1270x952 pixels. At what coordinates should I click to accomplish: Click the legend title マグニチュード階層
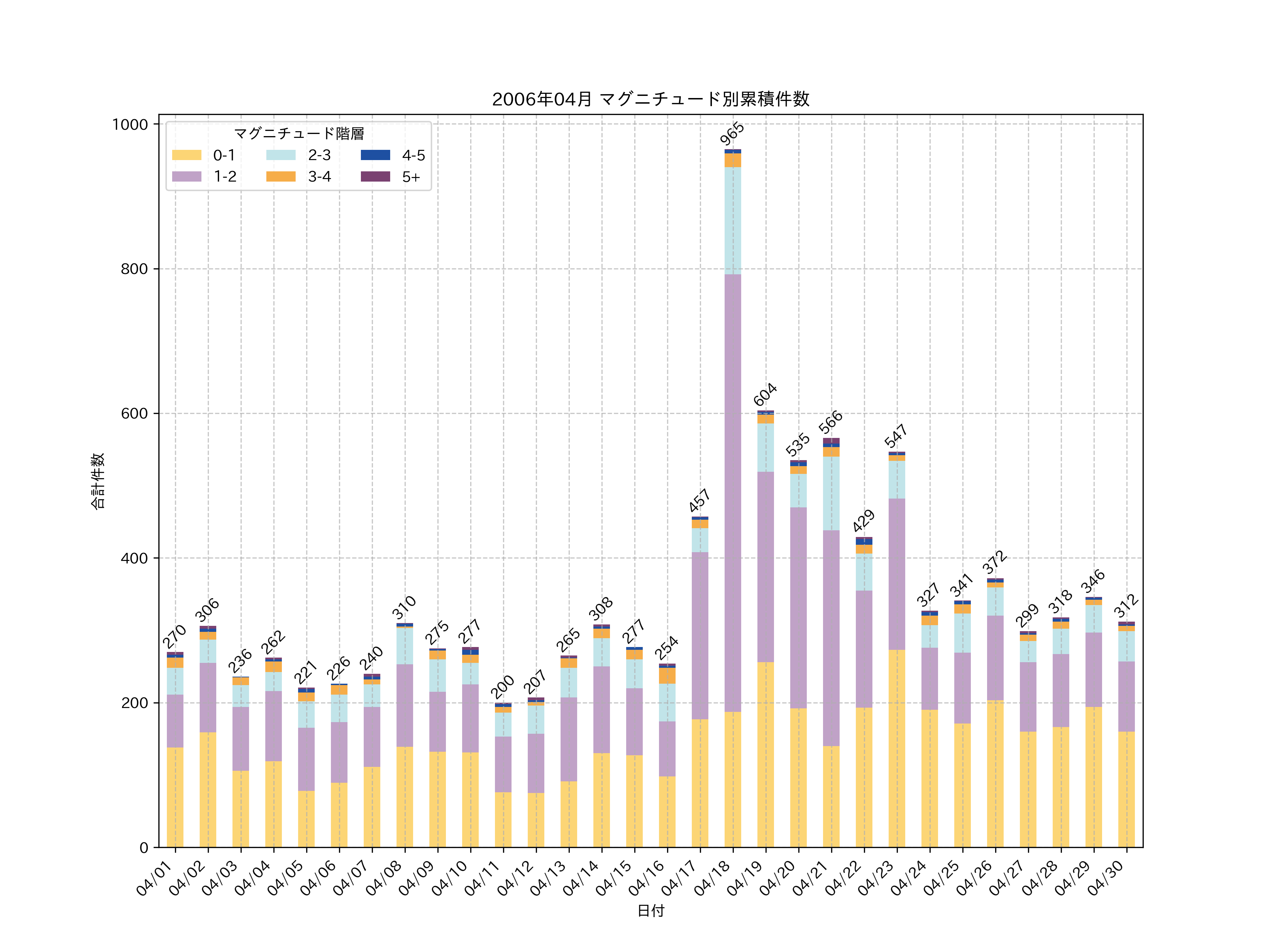pos(298,134)
